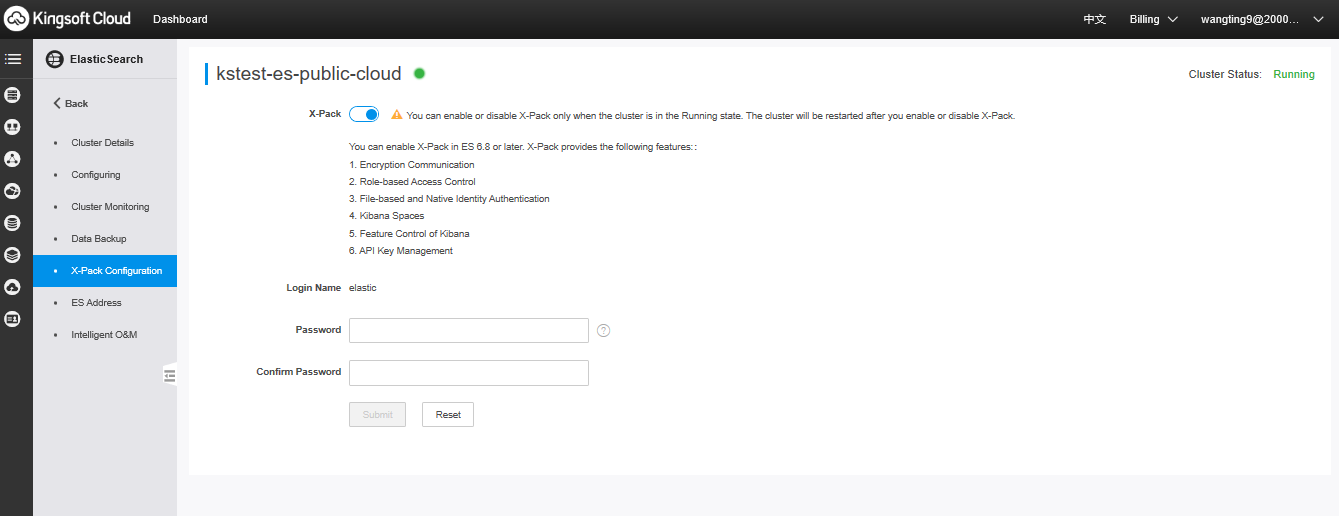Click the orange warning triangle icon

tap(397, 115)
